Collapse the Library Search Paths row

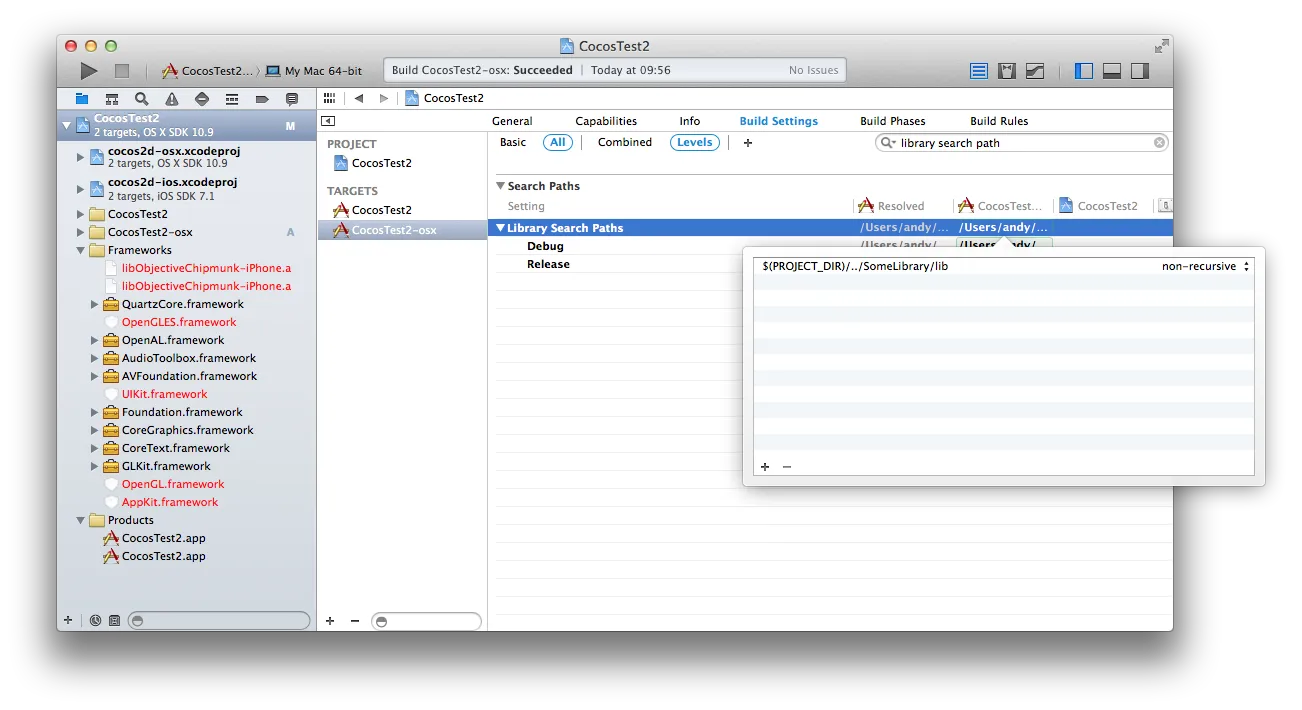click(x=501, y=228)
